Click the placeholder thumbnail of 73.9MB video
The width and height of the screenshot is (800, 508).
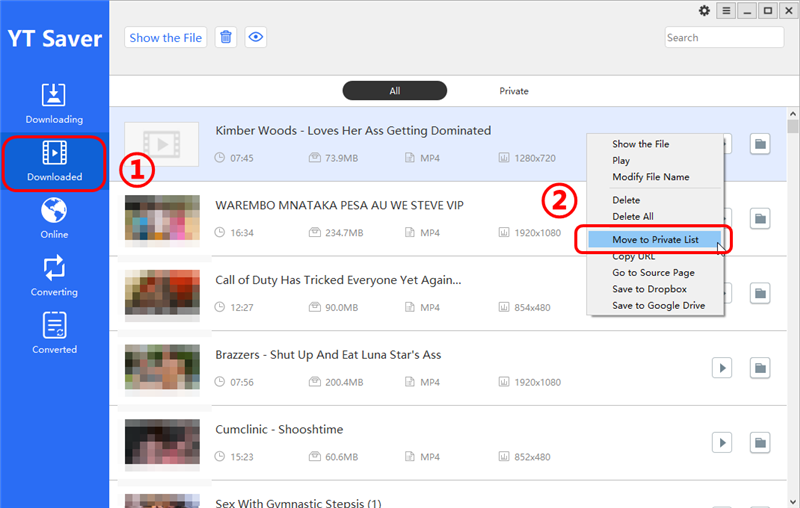pos(162,144)
